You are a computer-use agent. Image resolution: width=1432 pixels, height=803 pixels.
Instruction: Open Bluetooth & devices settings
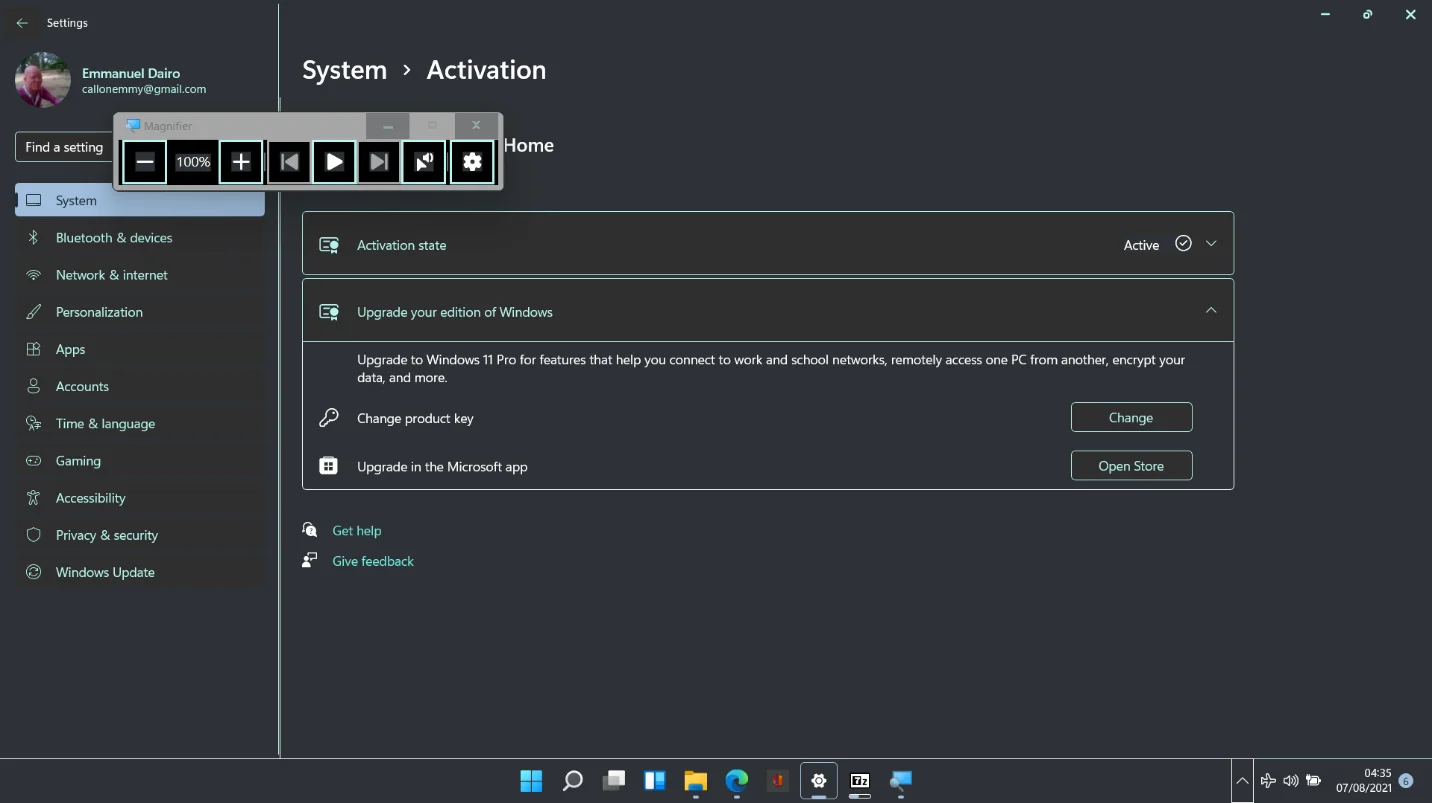click(x=140, y=238)
